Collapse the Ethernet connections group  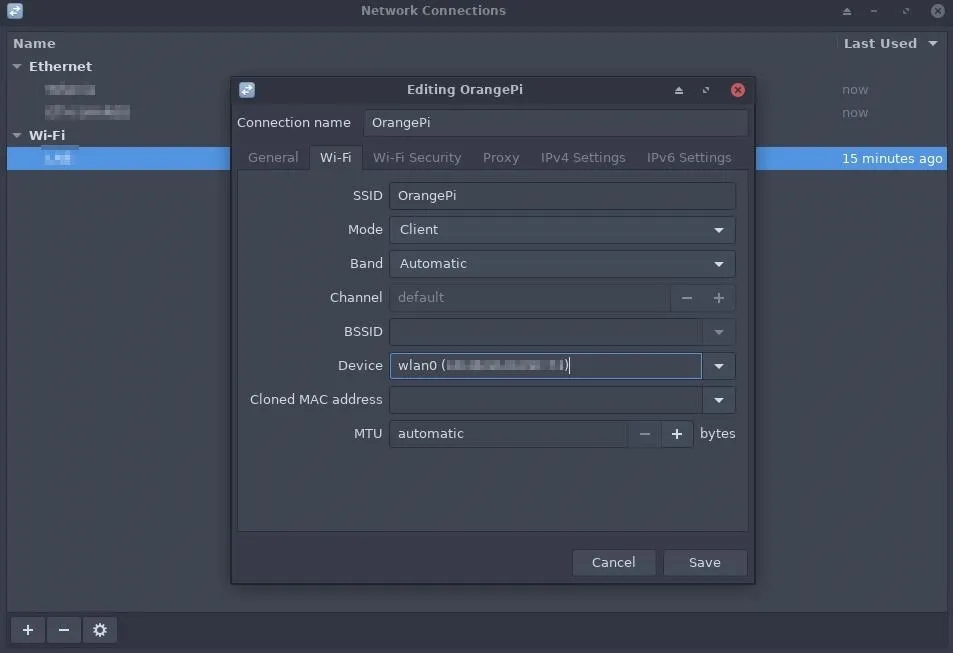[x=17, y=66]
